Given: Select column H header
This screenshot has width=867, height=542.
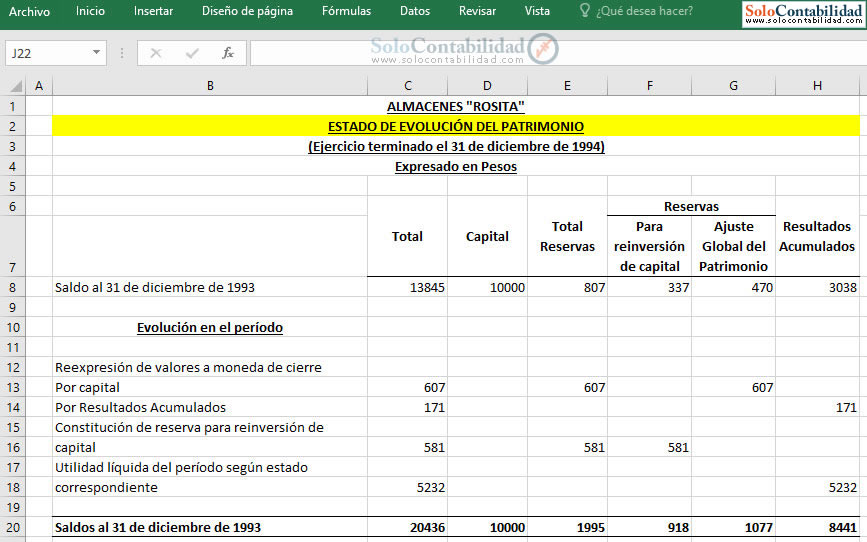Looking at the screenshot, I should (x=817, y=86).
